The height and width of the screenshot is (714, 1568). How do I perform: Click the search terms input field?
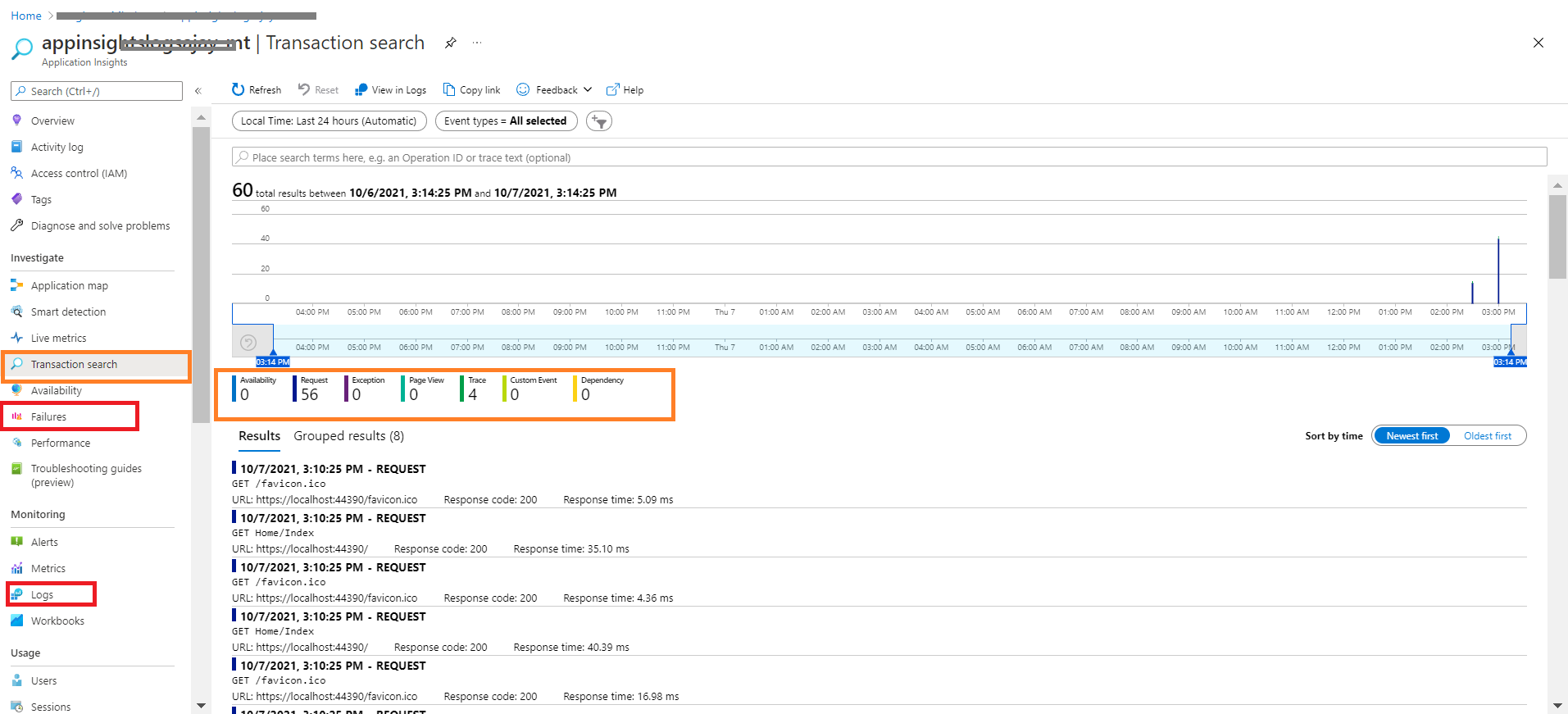(889, 157)
